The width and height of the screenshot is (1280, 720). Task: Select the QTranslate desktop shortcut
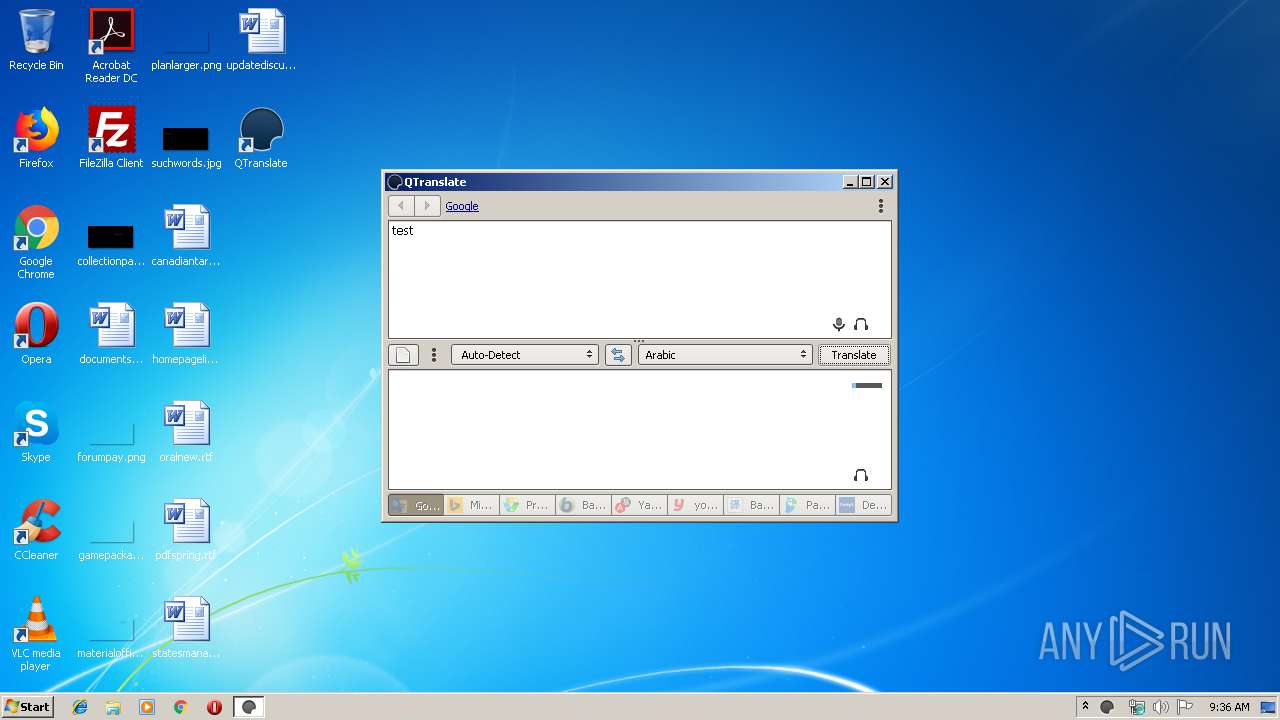[261, 138]
